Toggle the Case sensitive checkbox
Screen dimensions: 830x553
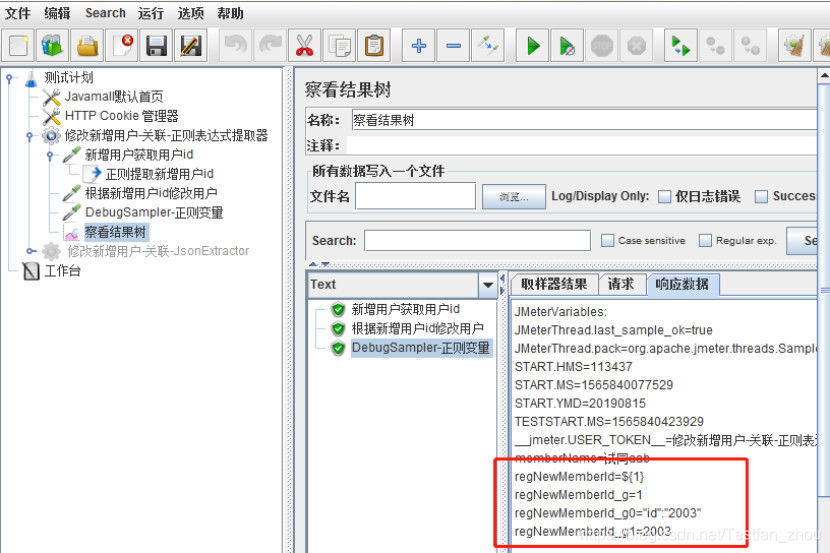[607, 241]
